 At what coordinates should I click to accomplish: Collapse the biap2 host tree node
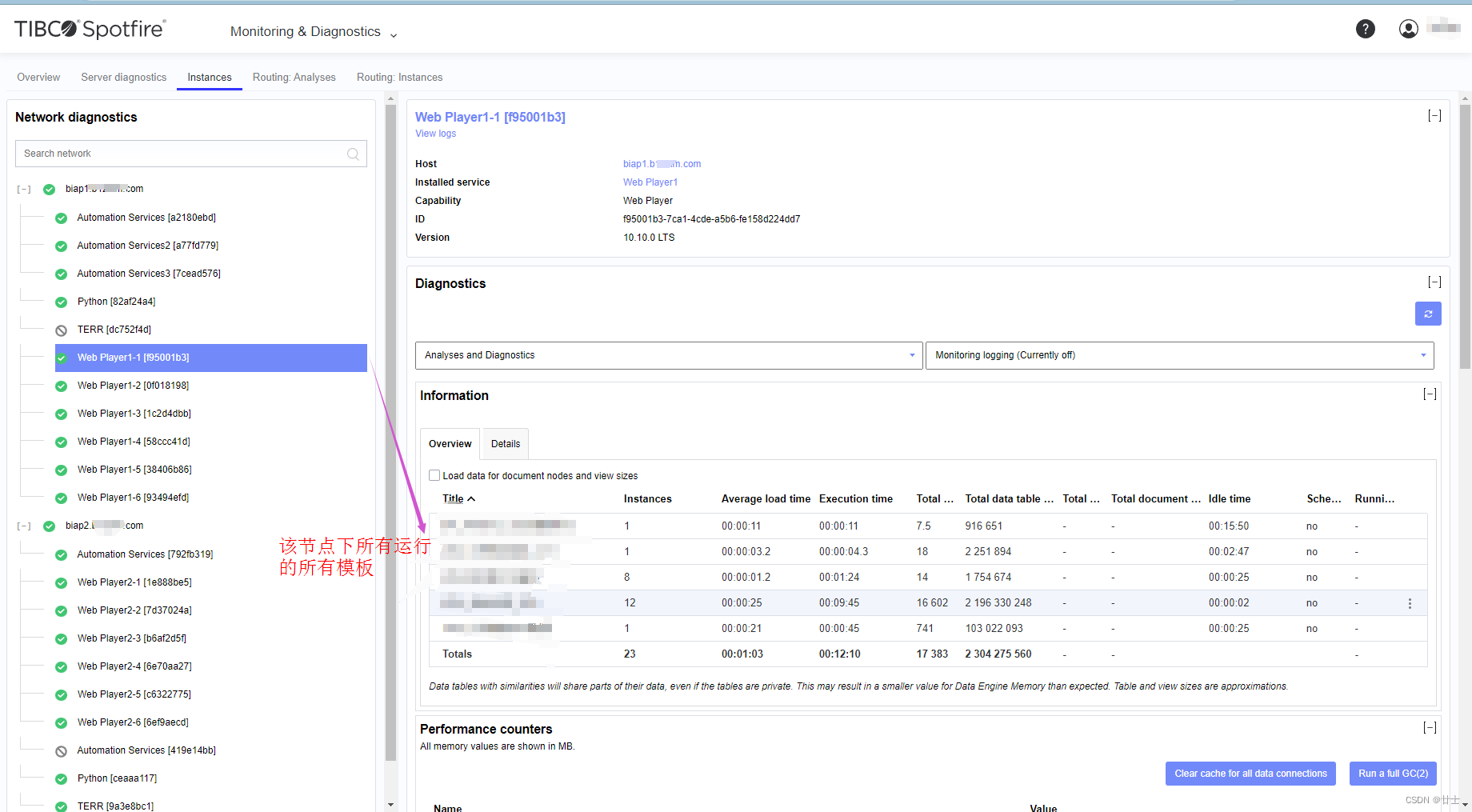coord(24,526)
